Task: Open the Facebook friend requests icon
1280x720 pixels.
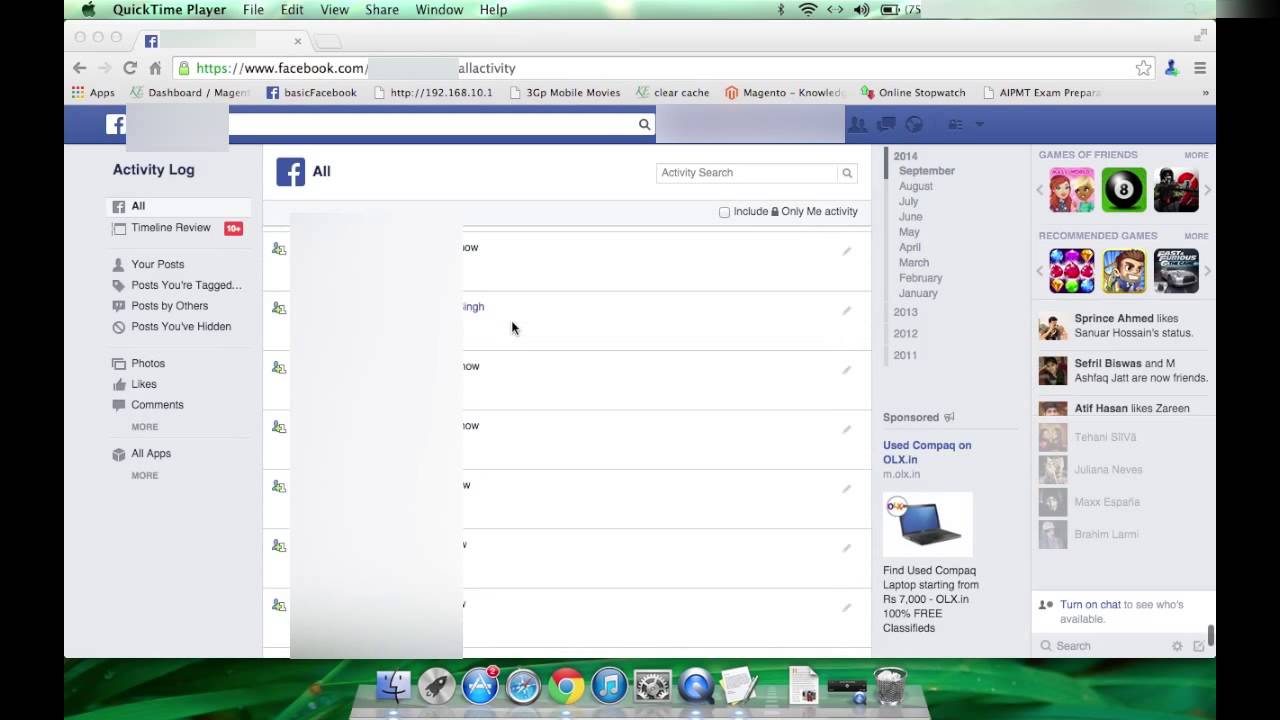Action: (x=858, y=124)
